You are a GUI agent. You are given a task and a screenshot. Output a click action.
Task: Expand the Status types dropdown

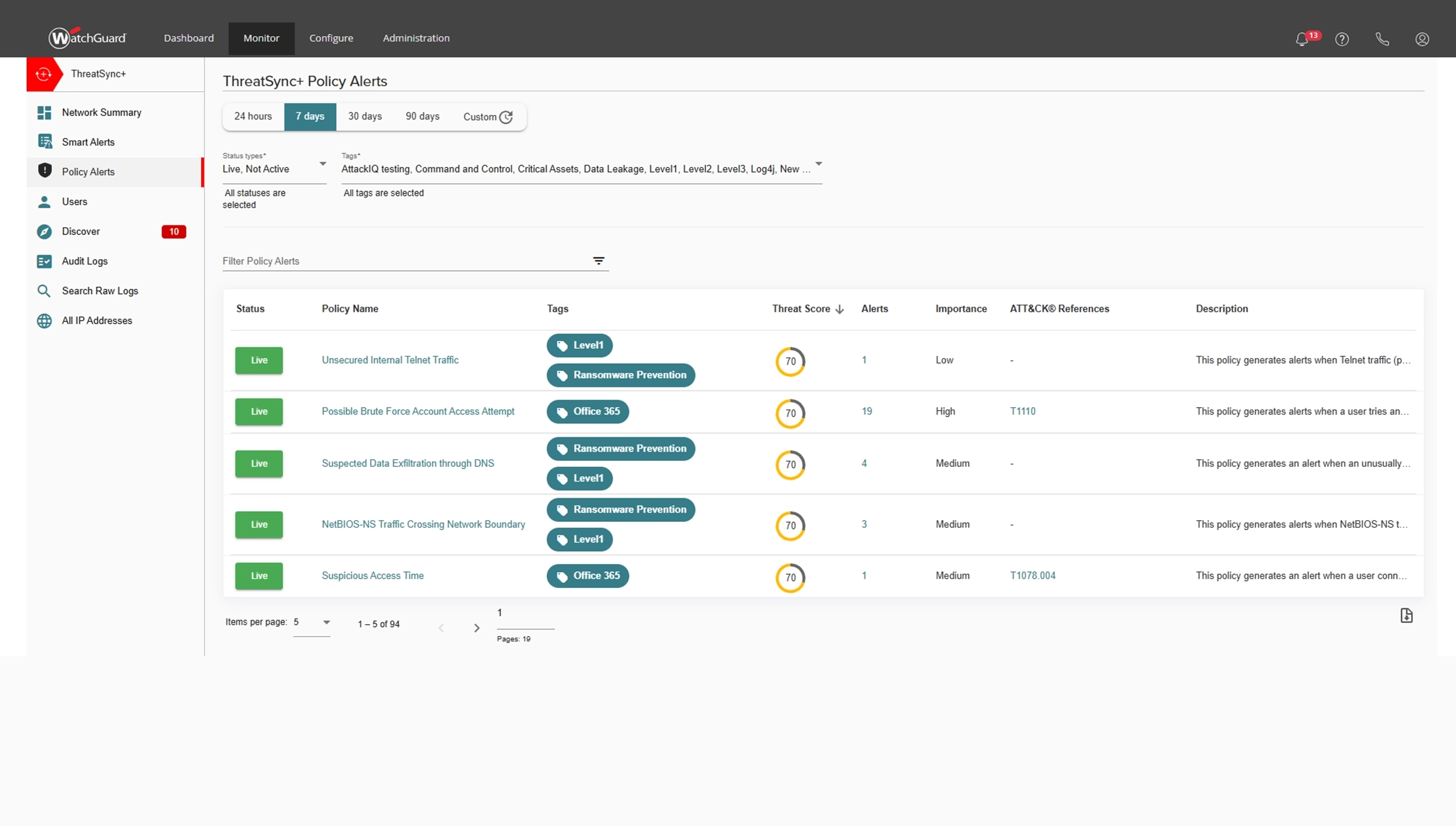click(322, 164)
